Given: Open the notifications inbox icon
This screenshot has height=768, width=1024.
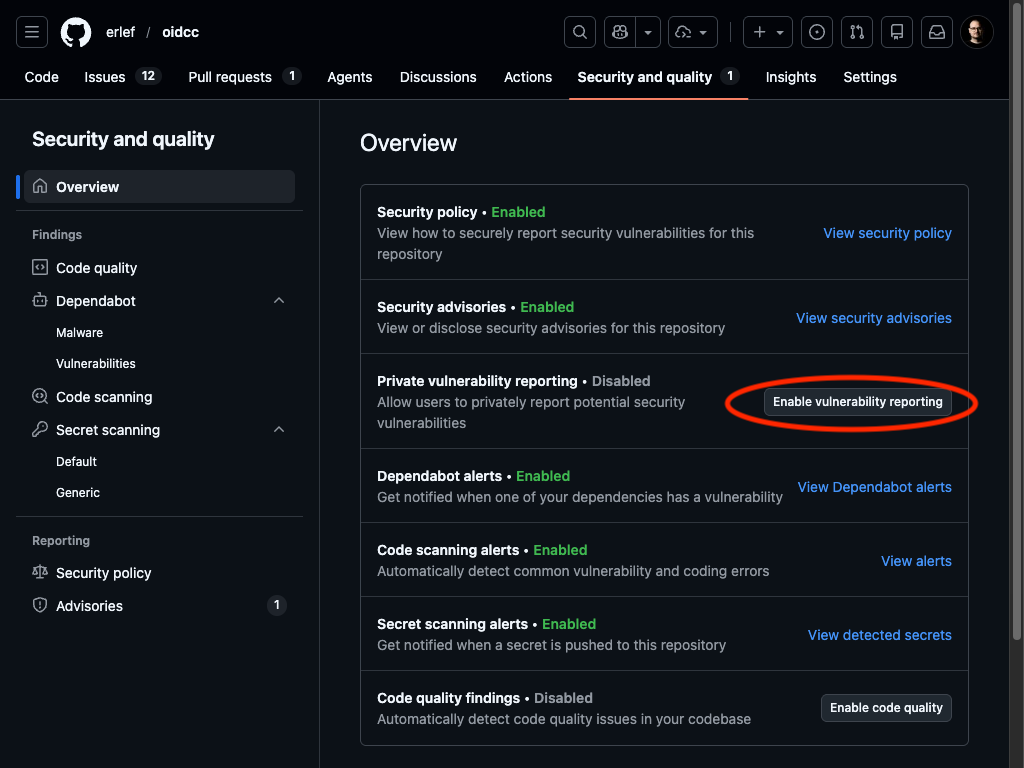Looking at the screenshot, I should (937, 32).
